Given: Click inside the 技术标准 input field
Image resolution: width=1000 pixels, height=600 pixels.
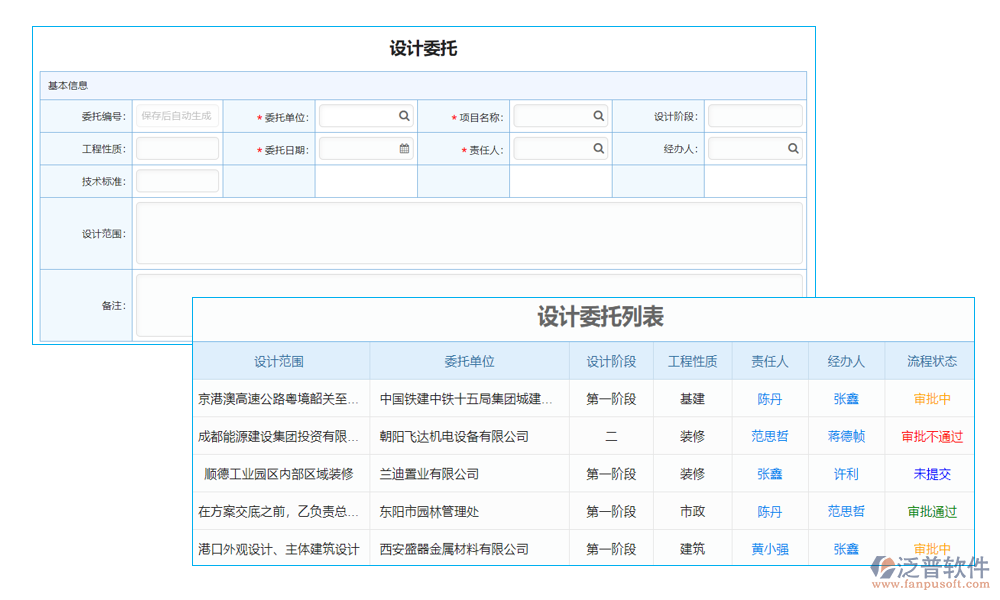Looking at the screenshot, I should click(177, 180).
